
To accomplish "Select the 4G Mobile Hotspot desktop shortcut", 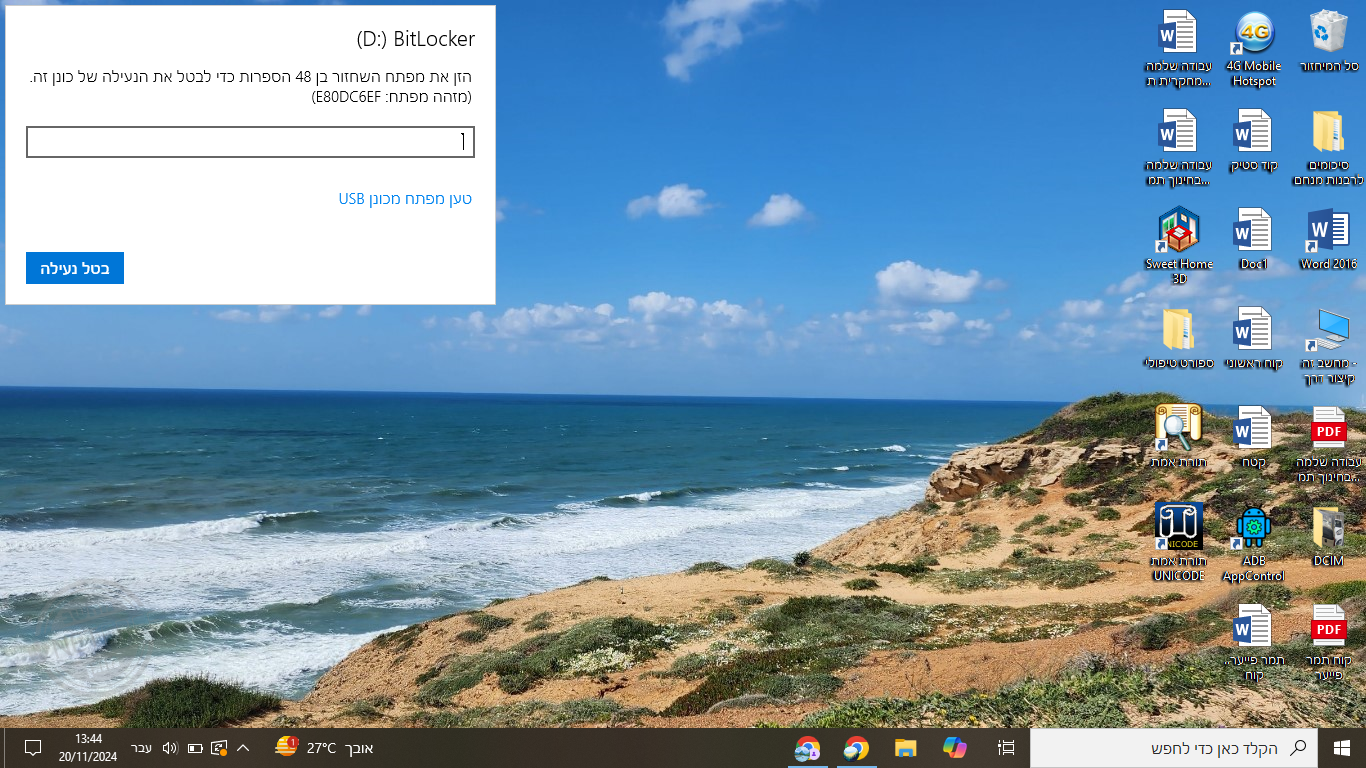I will click(x=1254, y=49).
